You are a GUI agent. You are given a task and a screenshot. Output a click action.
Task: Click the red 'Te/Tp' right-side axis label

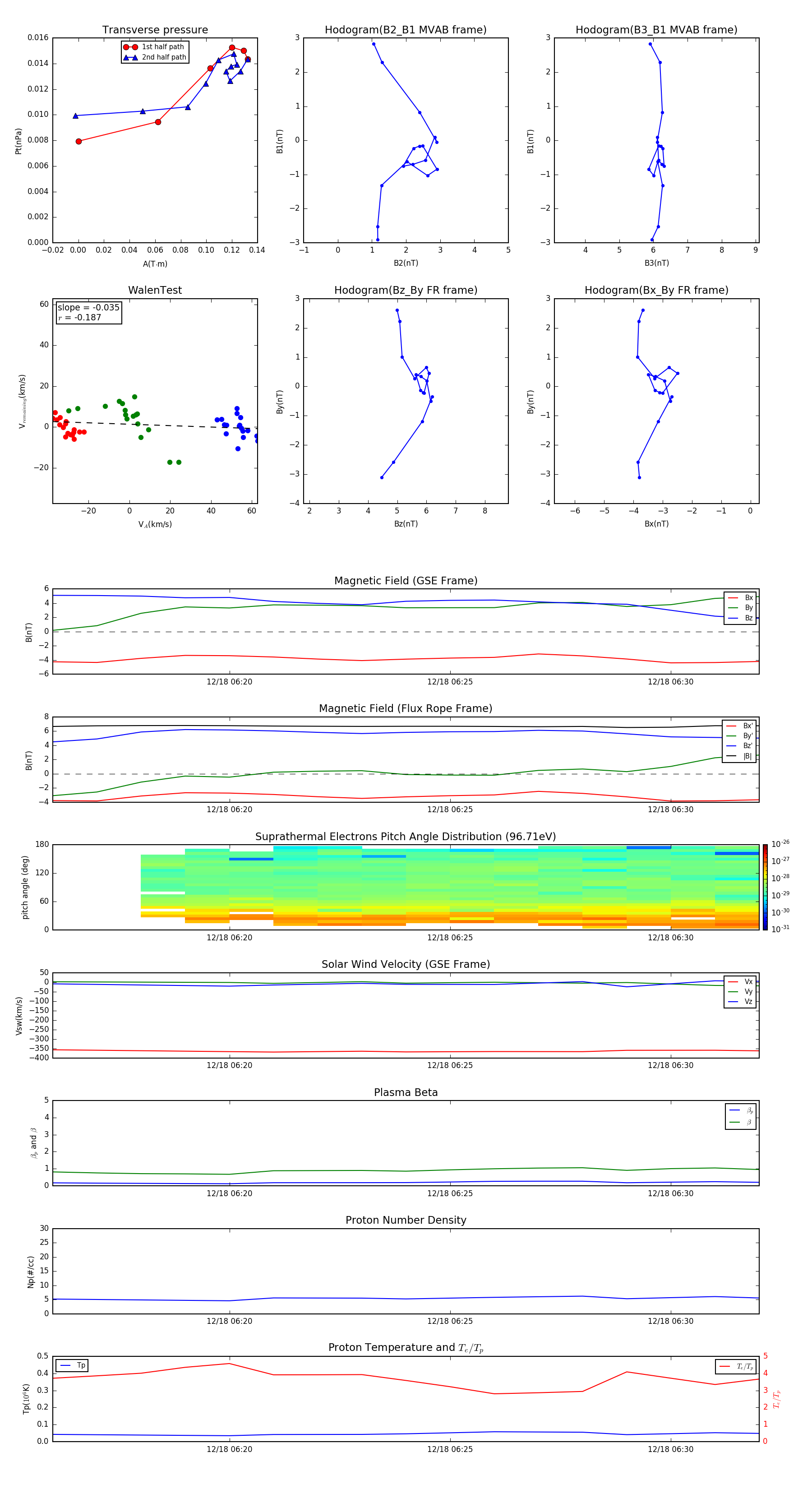[777, 1399]
